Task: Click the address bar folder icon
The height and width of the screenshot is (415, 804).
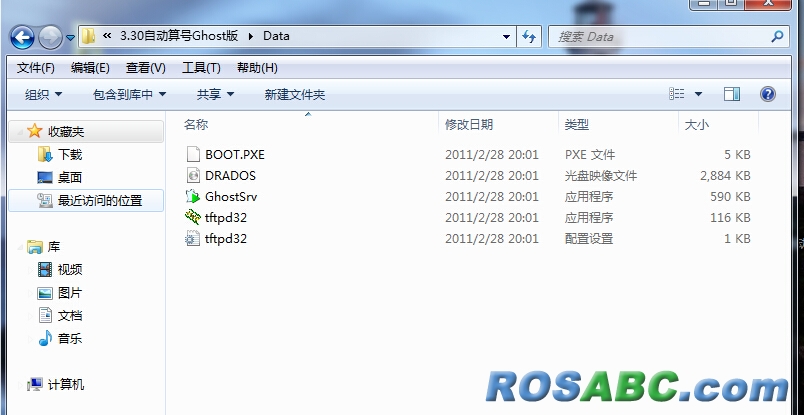Action: [x=89, y=36]
